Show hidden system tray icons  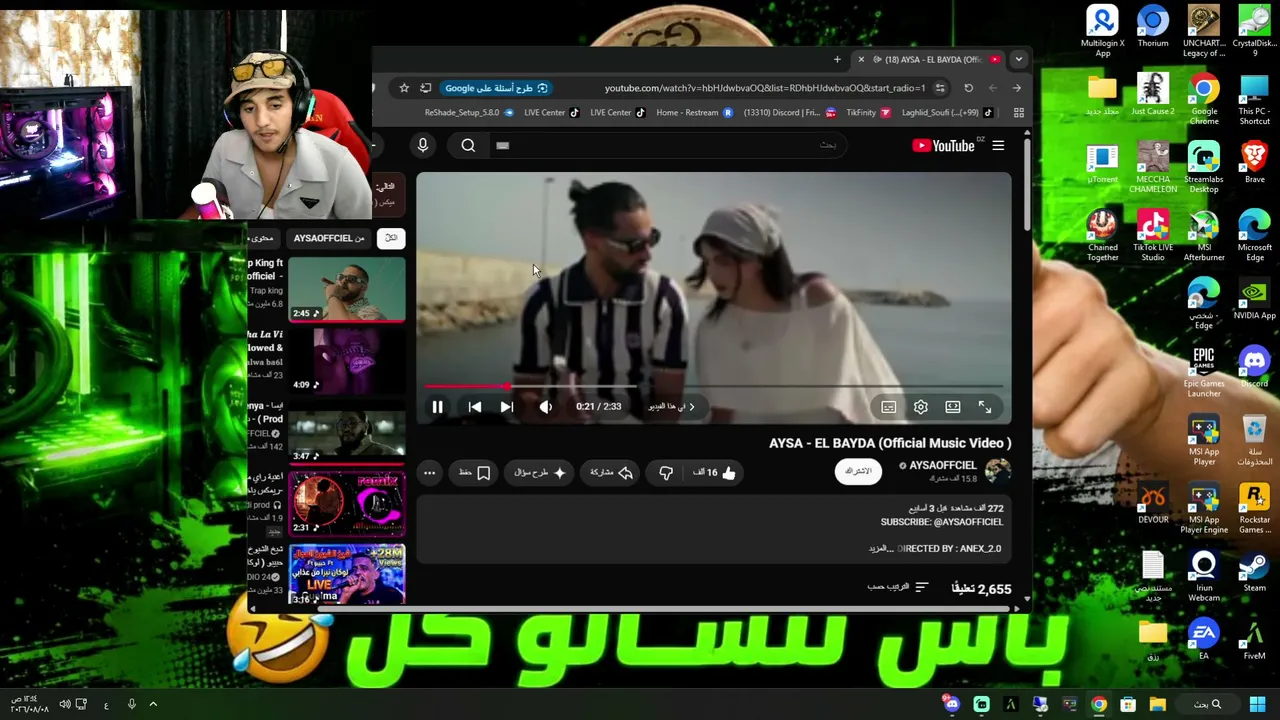[x=153, y=705]
